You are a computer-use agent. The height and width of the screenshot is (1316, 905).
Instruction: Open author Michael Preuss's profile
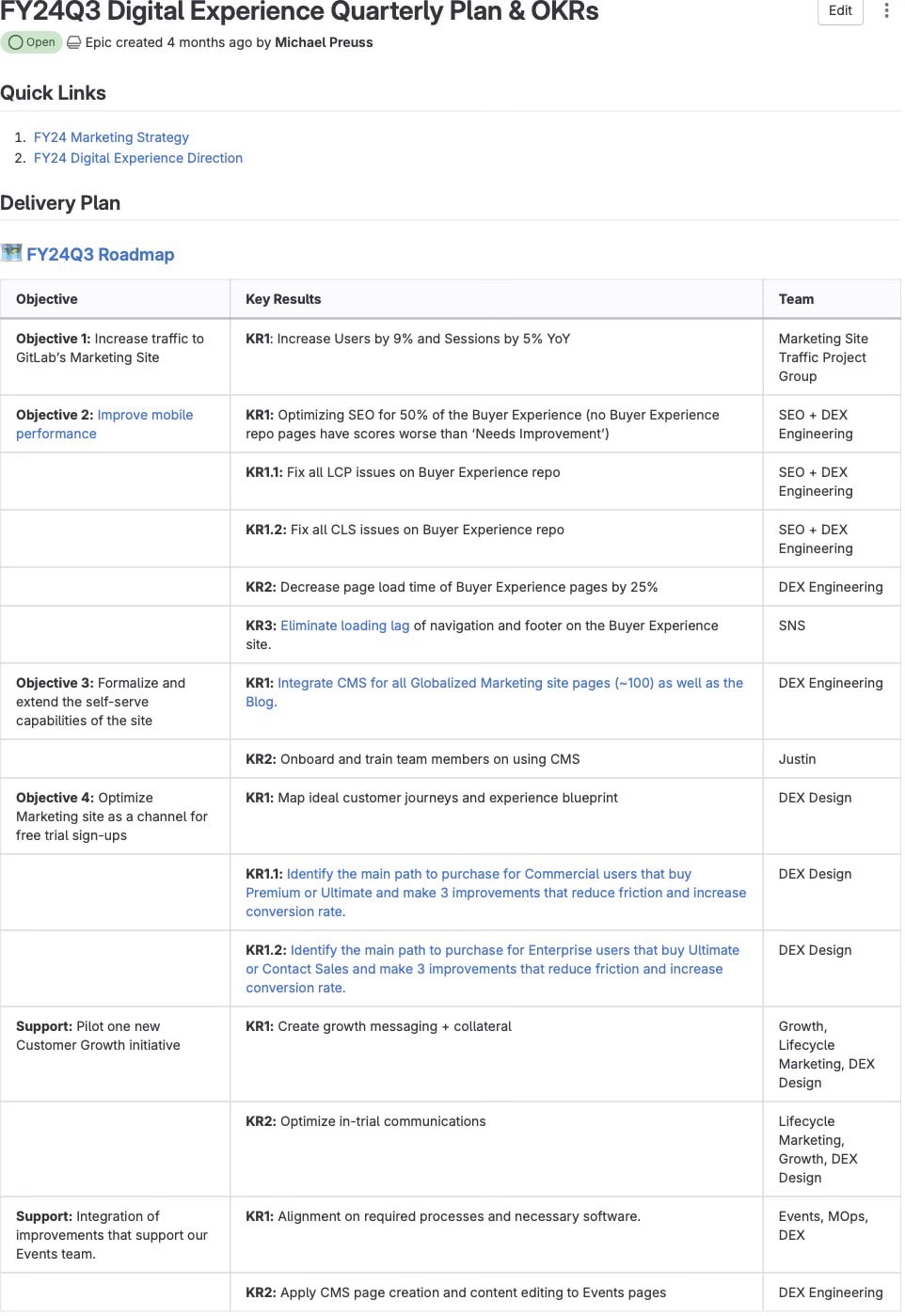point(324,42)
